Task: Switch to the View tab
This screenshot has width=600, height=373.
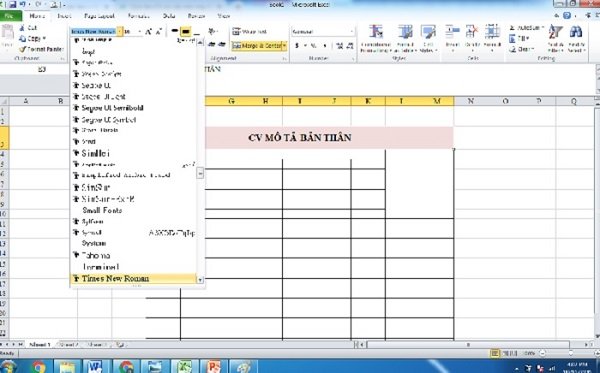Action: tap(223, 16)
